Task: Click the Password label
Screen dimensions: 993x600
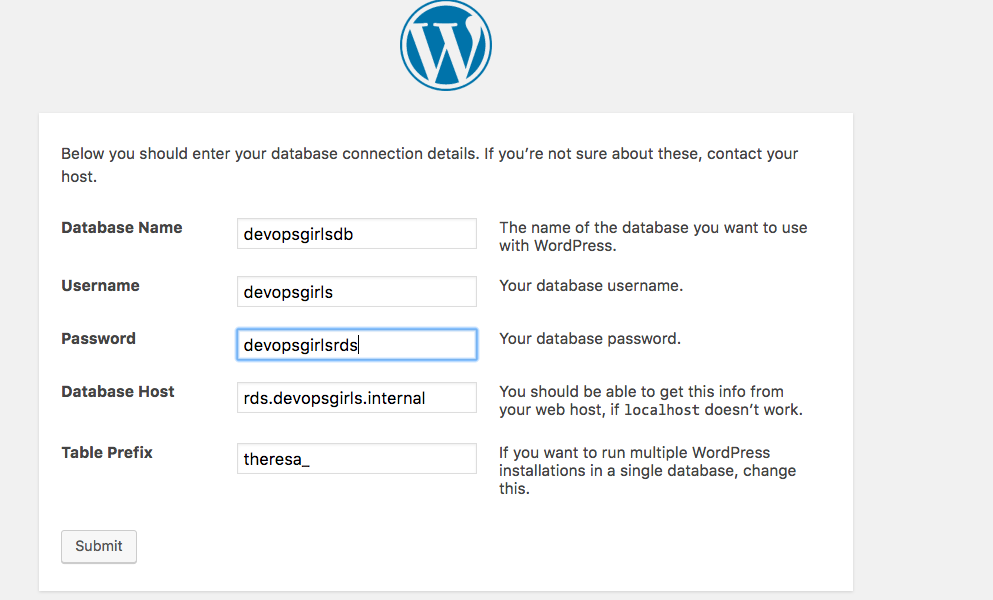Action: 98,338
